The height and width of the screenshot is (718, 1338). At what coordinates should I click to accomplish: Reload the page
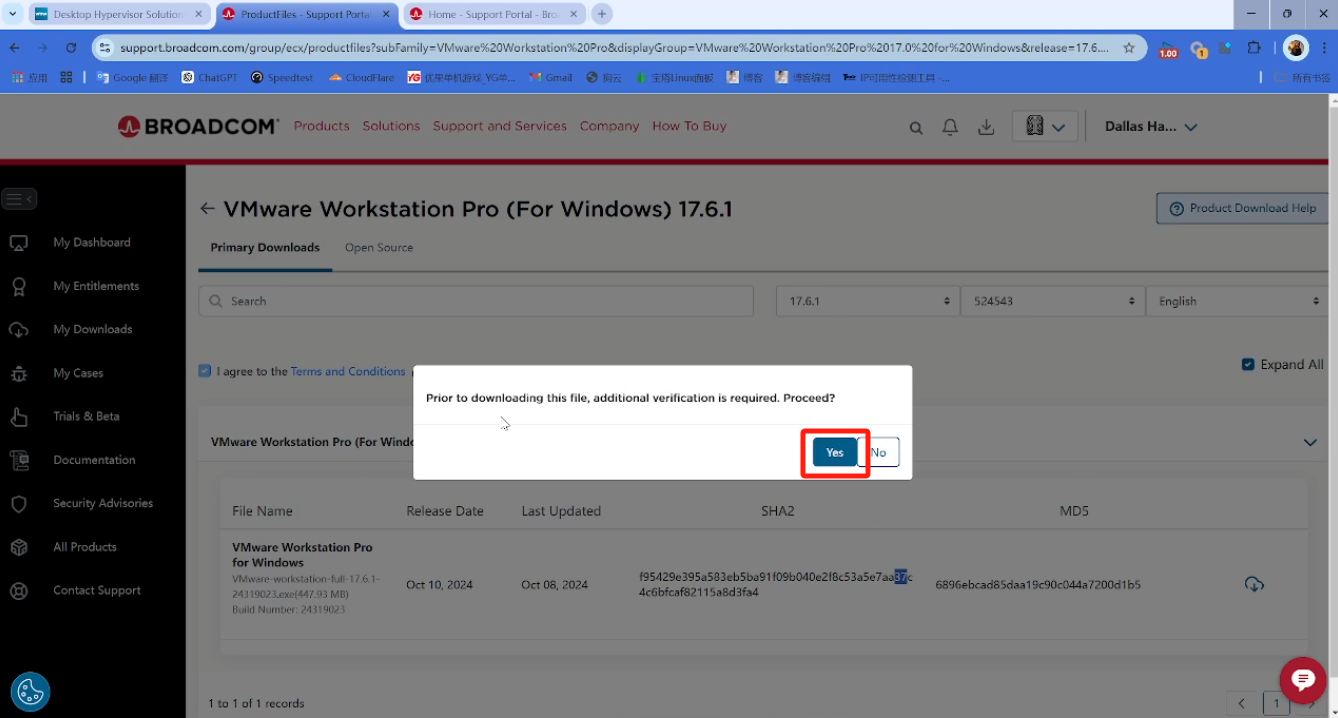click(71, 47)
